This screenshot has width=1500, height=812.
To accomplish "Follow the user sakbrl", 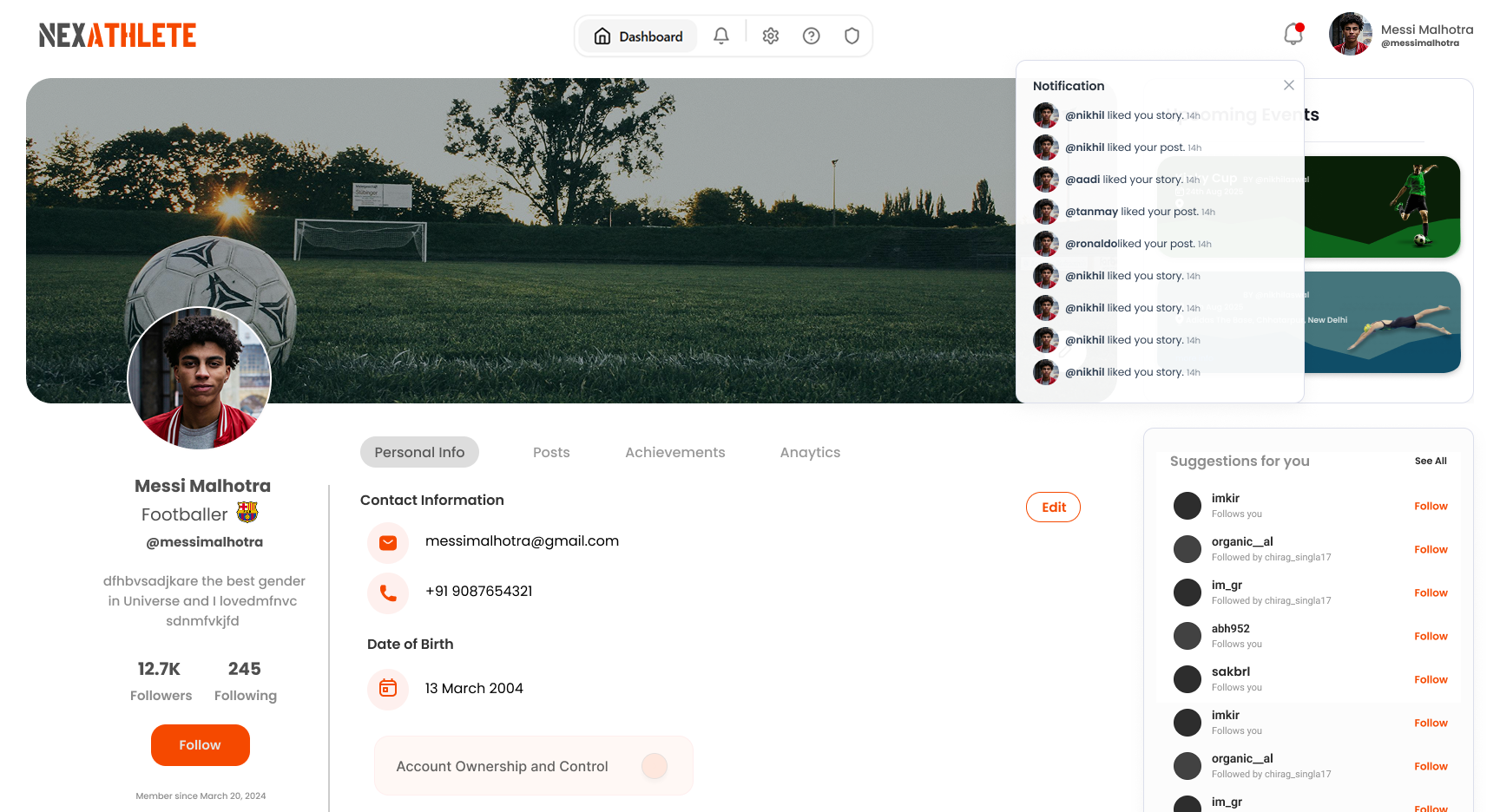I will 1431,679.
